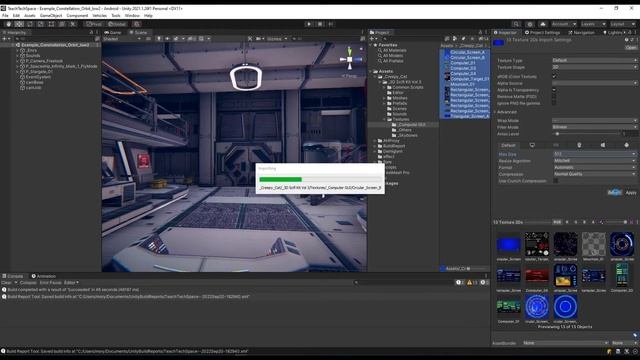640x360 pixels.
Task: Click the scene orientation gizmo
Action: pyautogui.click(x=350, y=59)
